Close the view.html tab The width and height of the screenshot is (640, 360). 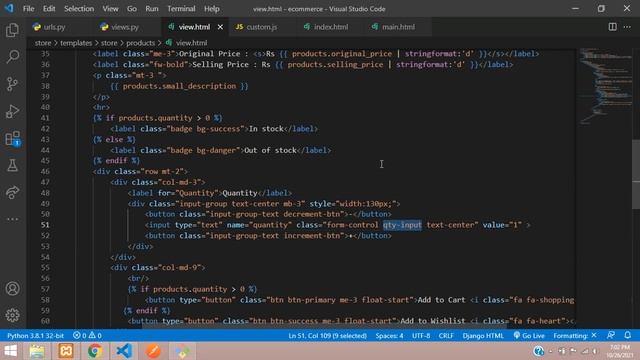pos(220,27)
